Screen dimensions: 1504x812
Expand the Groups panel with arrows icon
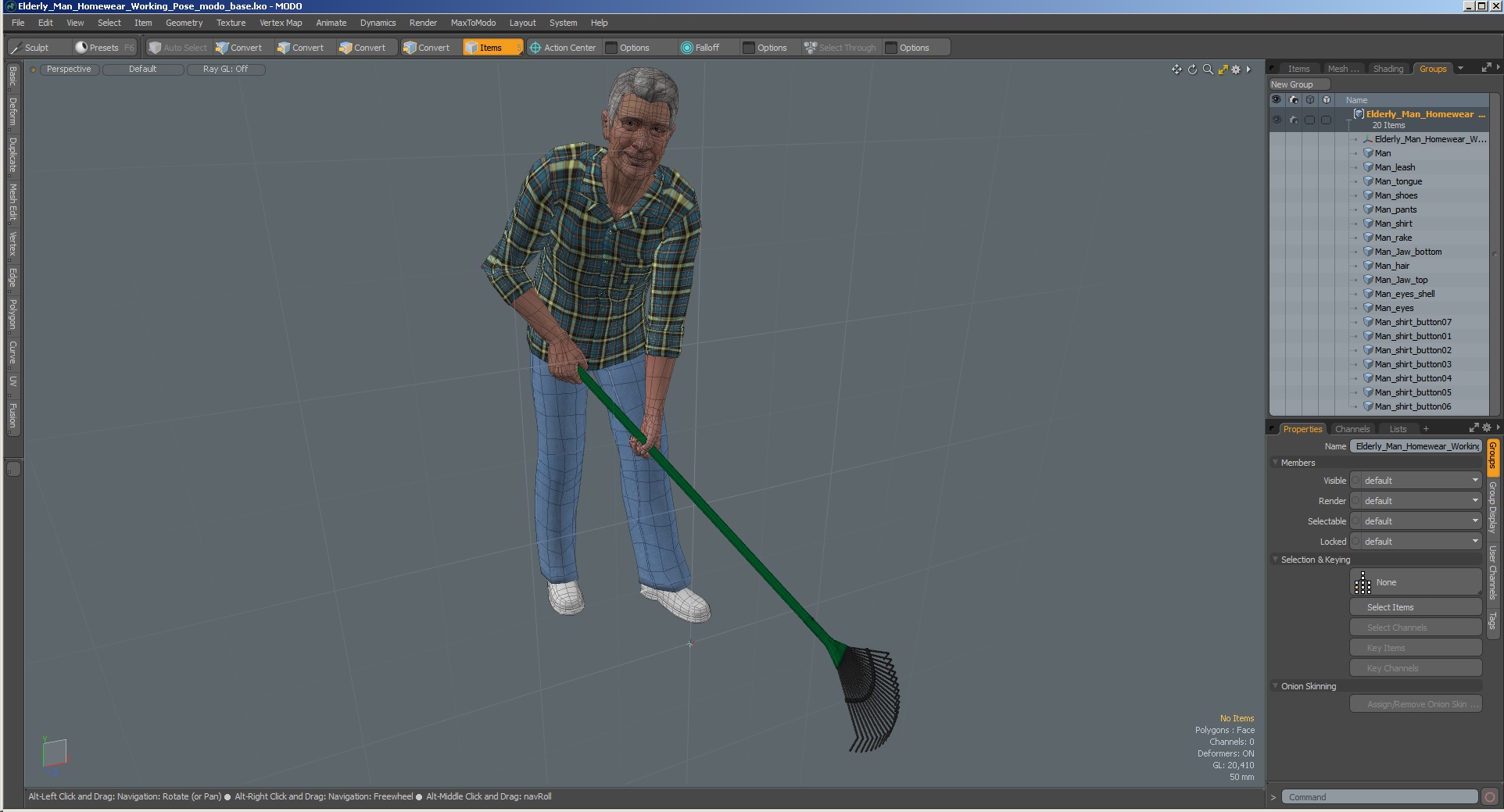pos(1485,69)
